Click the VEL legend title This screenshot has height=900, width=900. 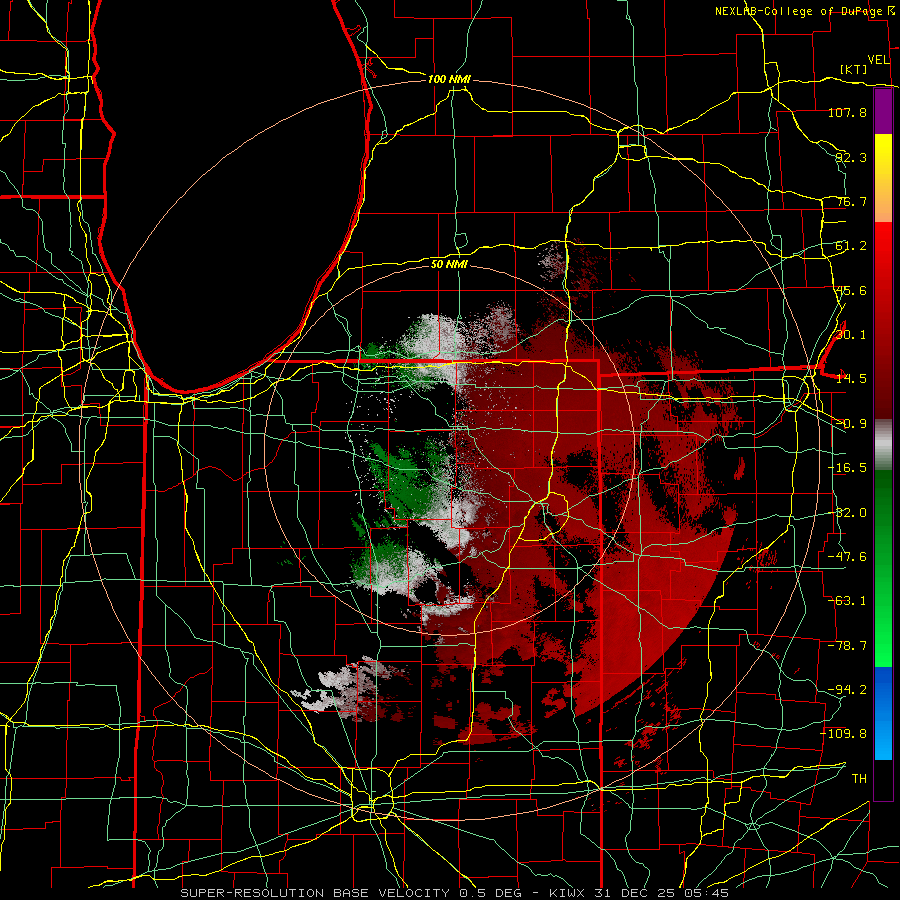[x=878, y=60]
